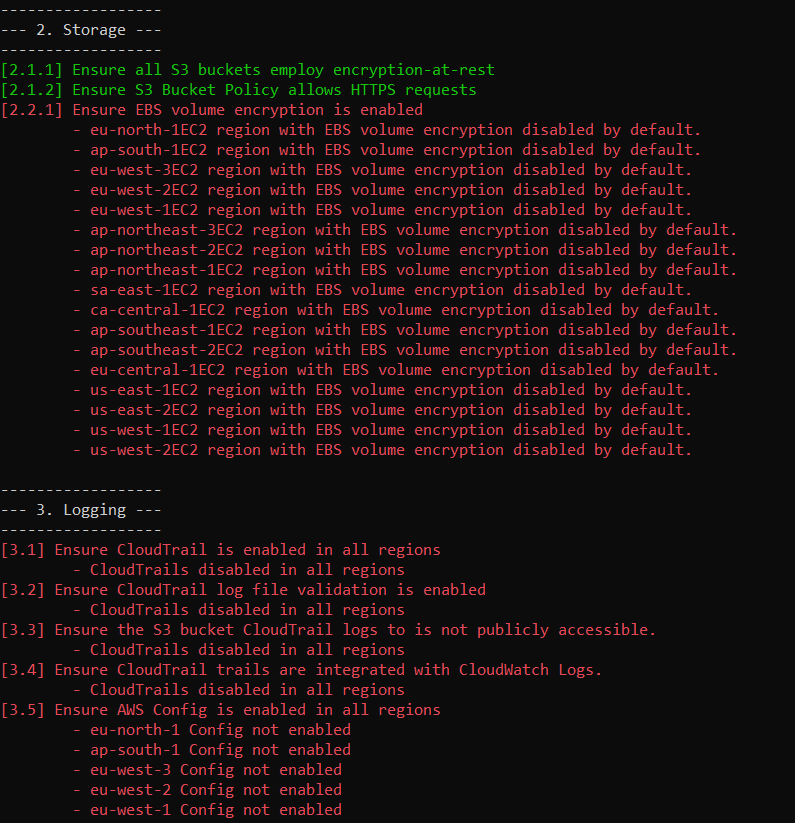Screen dimensions: 795x823
Task: Select the ca-central-1 EBS encryption finding
Action: (x=396, y=310)
